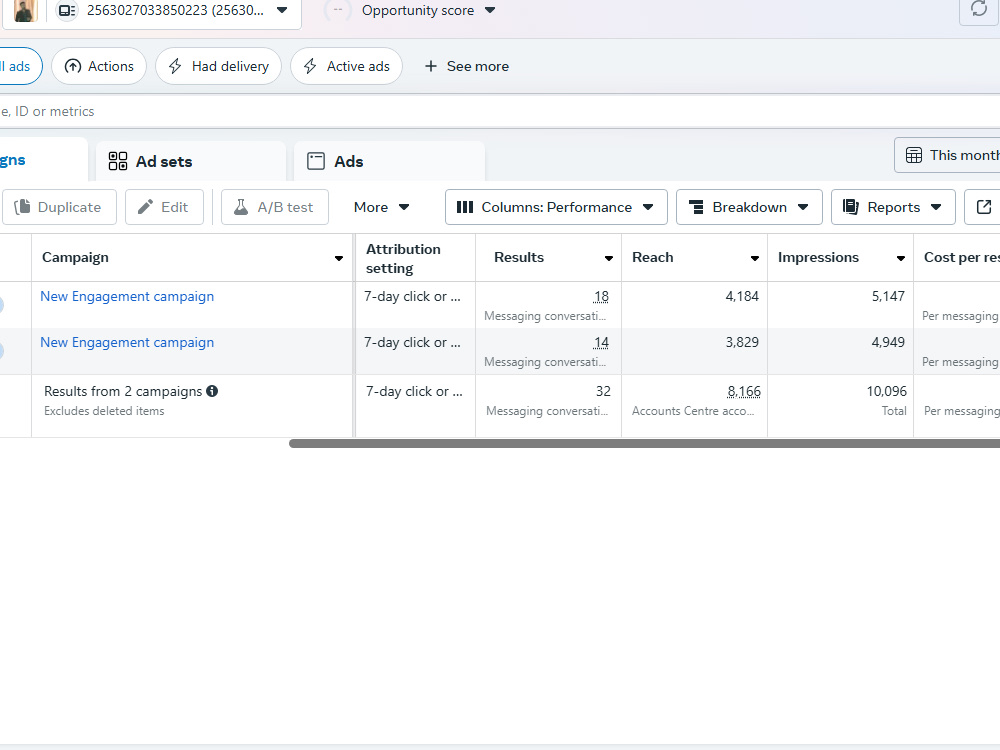Click the upload arrow icon on Actions
Viewport: 1000px width, 750px height.
[x=73, y=66]
